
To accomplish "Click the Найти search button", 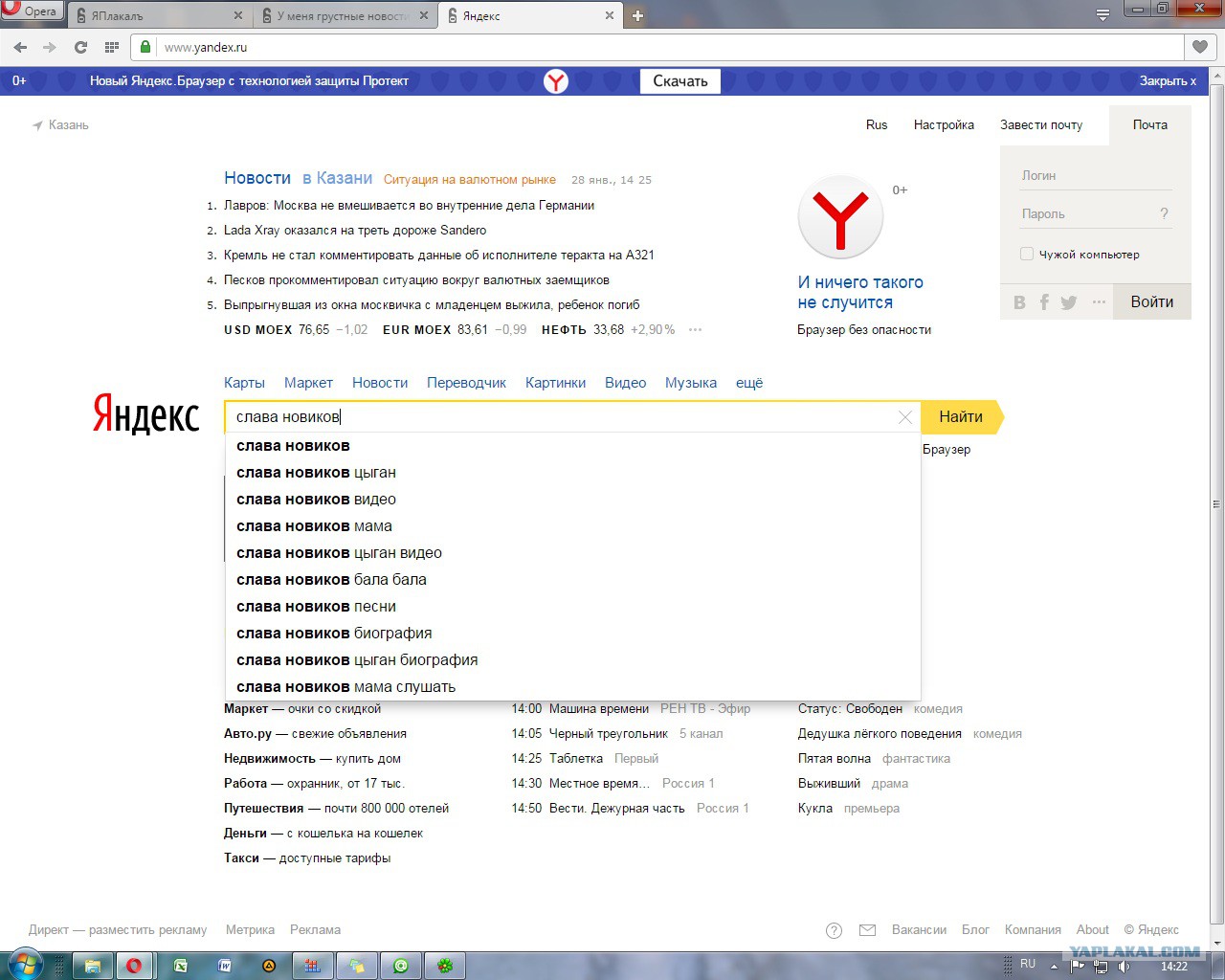I will [962, 417].
